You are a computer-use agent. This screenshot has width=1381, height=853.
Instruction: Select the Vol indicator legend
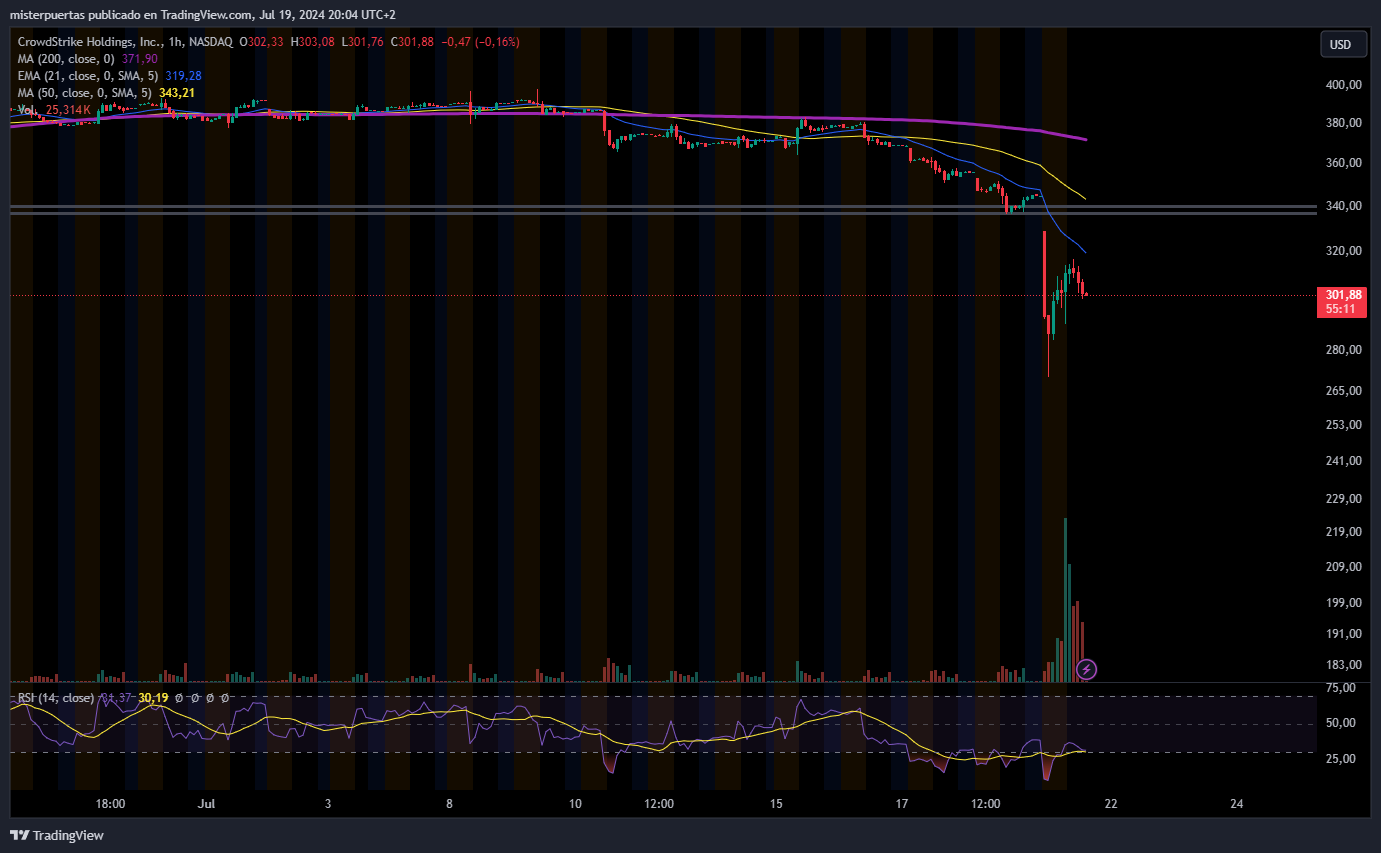coord(28,110)
